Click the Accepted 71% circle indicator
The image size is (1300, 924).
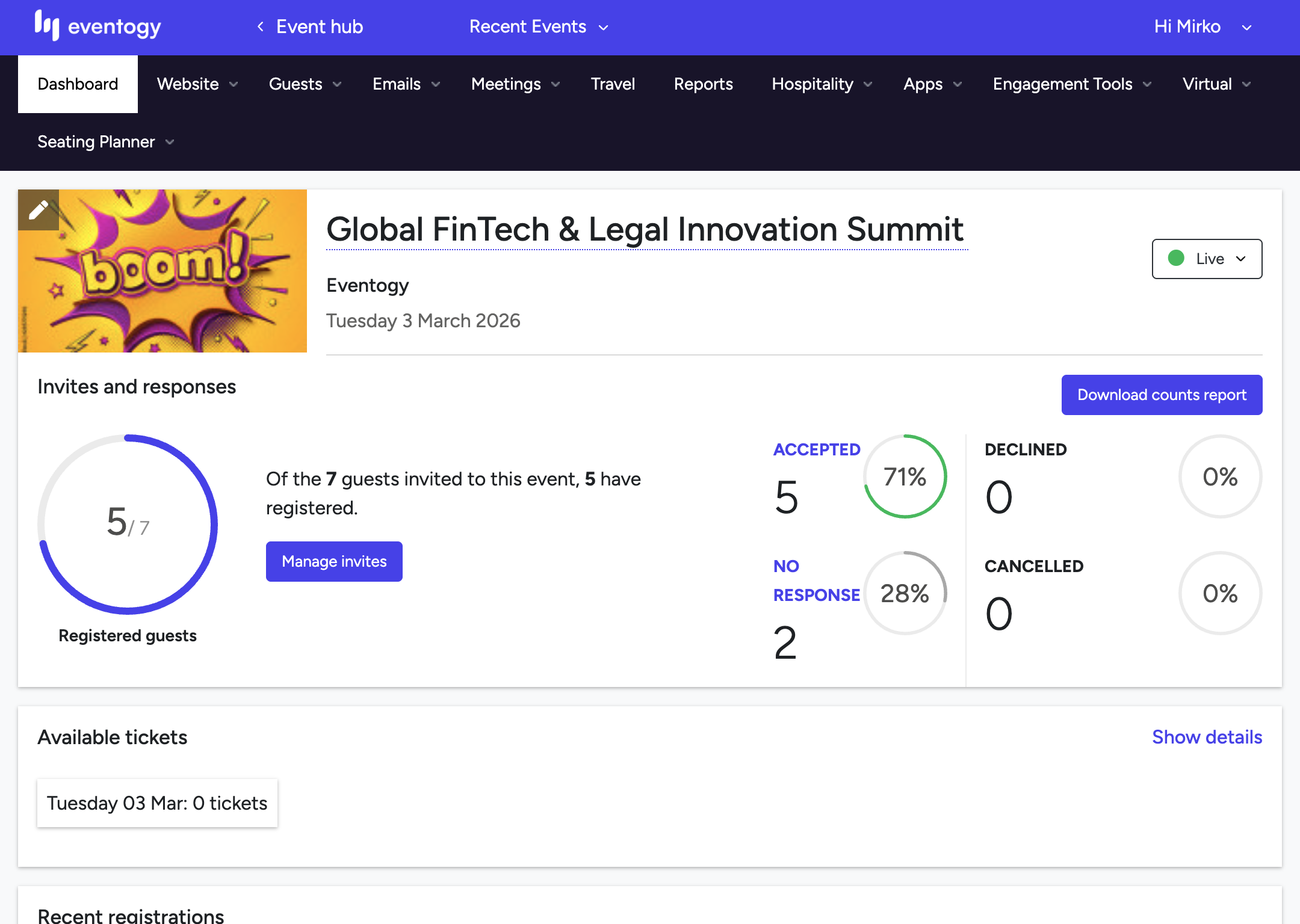click(905, 476)
